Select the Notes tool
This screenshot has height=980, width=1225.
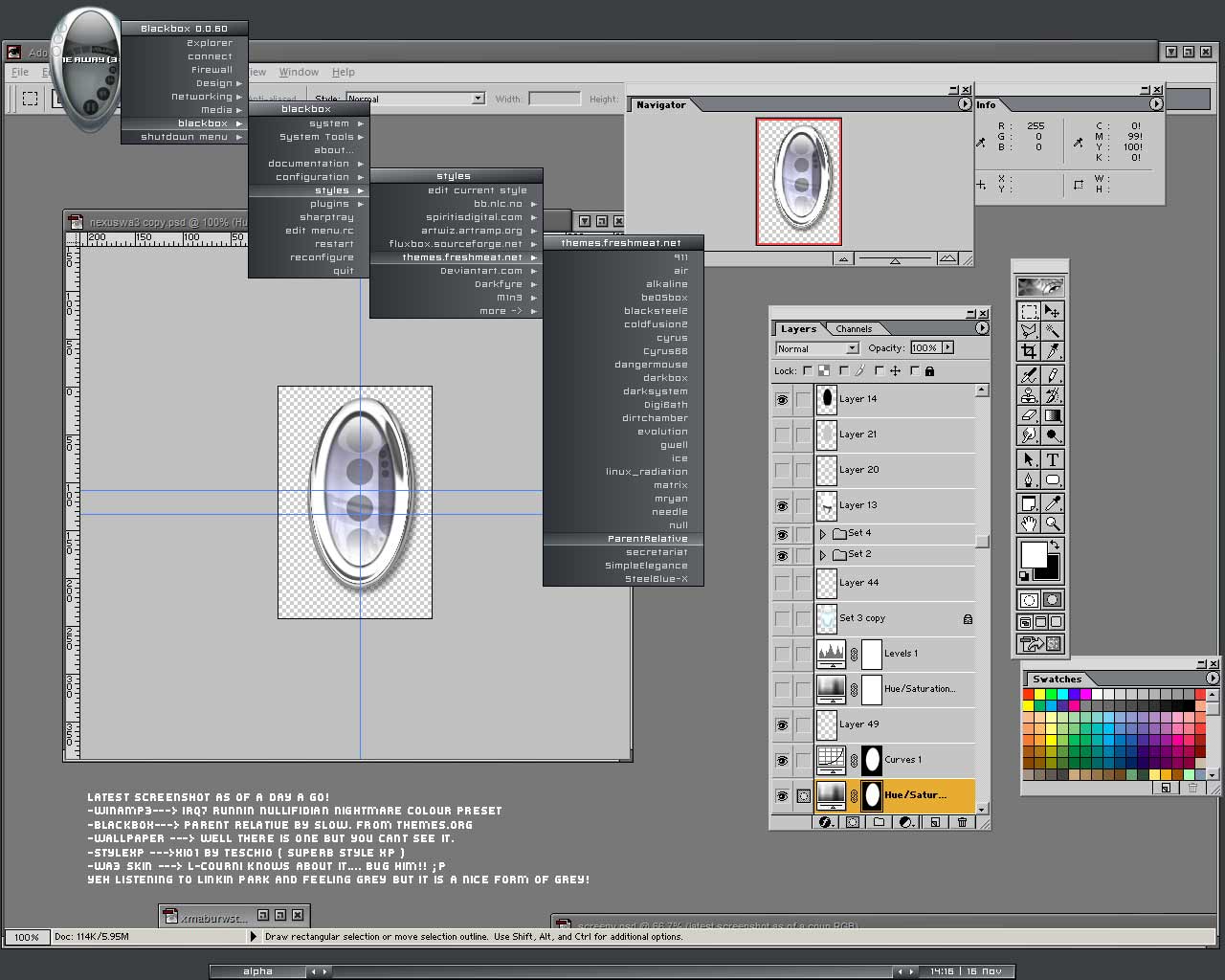click(x=1029, y=503)
